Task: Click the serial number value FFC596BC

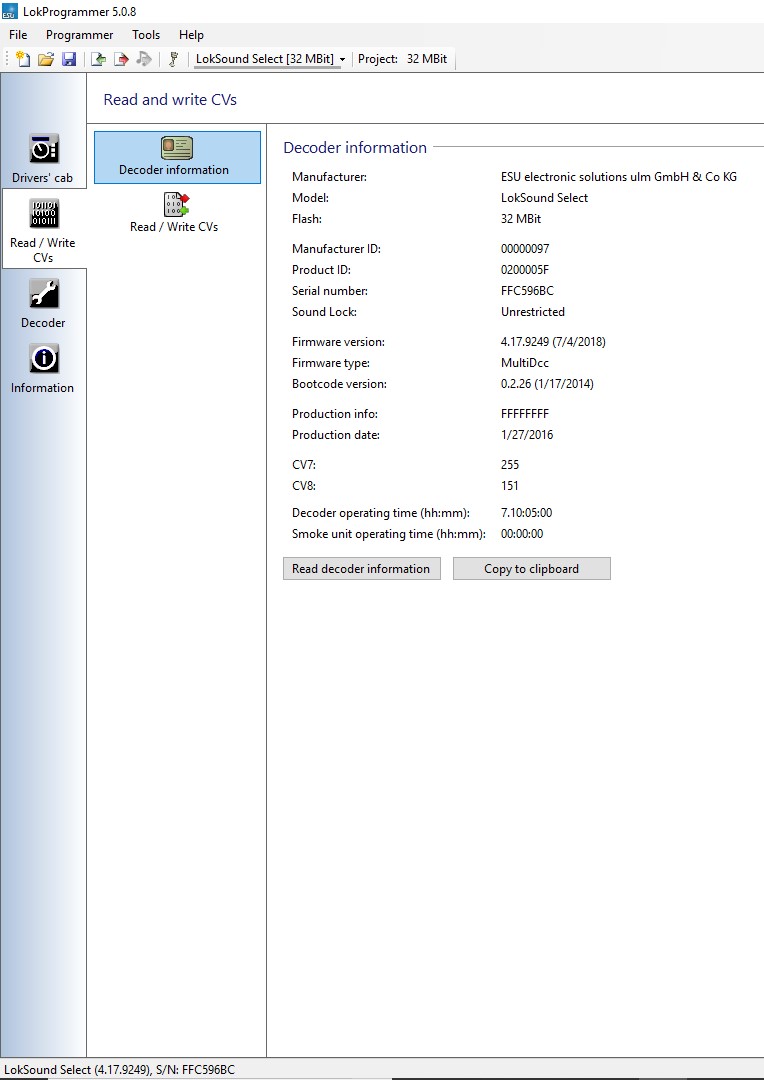Action: [x=527, y=291]
